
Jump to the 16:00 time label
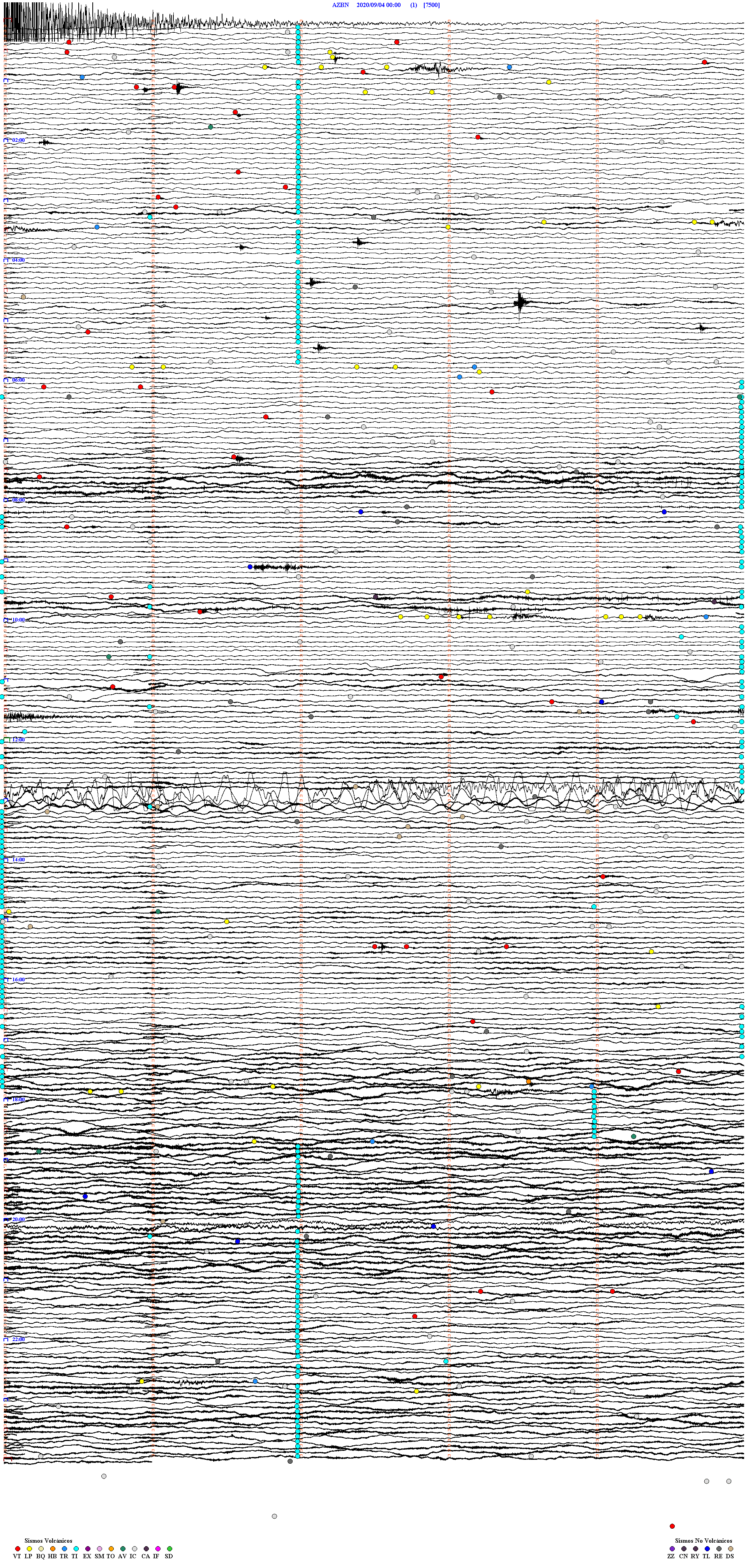18,979
